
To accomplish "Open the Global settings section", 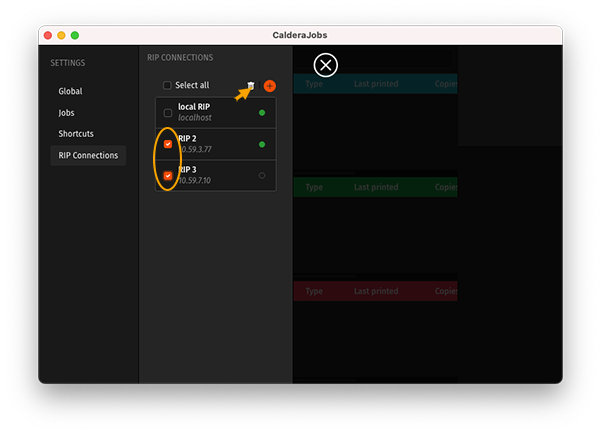I will (70, 91).
